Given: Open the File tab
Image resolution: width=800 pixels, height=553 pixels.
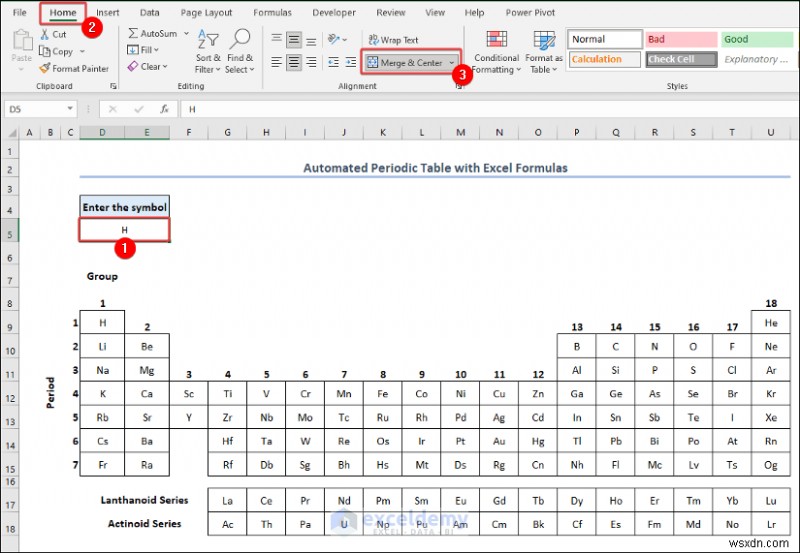Looking at the screenshot, I should (19, 13).
